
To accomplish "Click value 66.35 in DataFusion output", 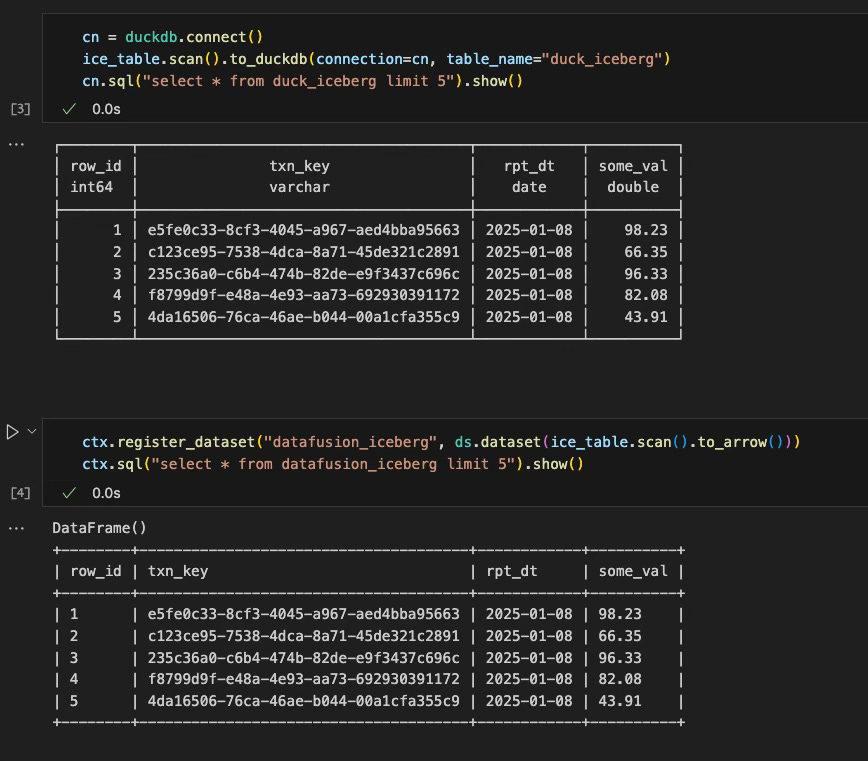I will [620, 636].
